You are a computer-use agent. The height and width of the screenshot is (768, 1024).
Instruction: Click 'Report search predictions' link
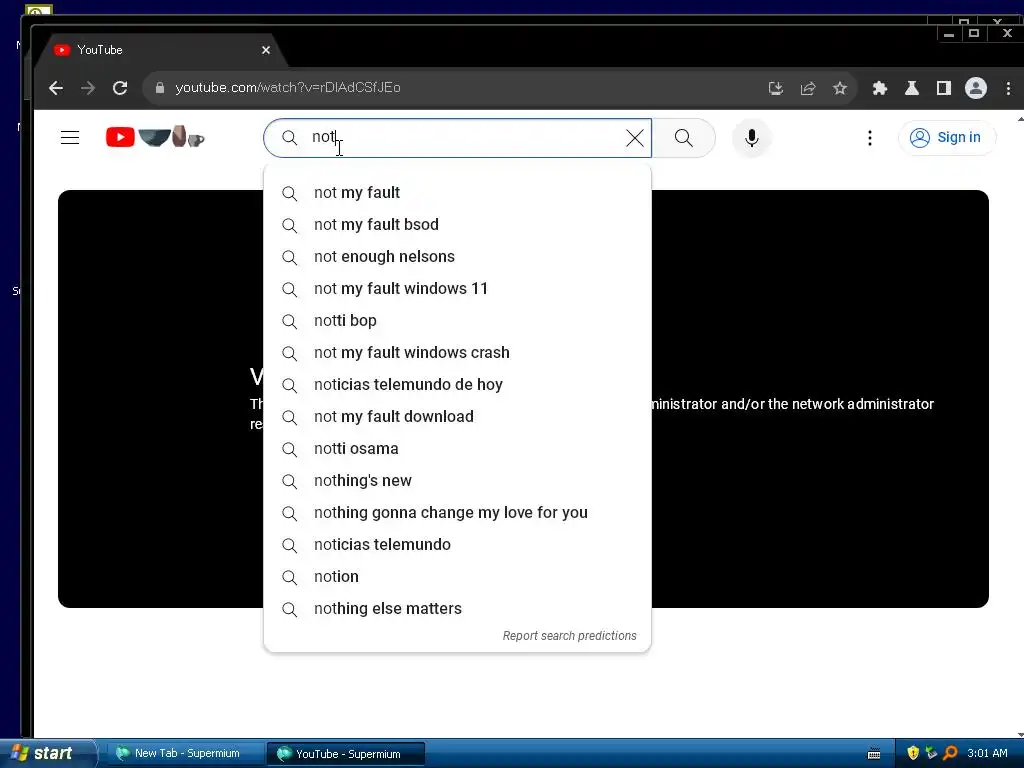coord(569,636)
